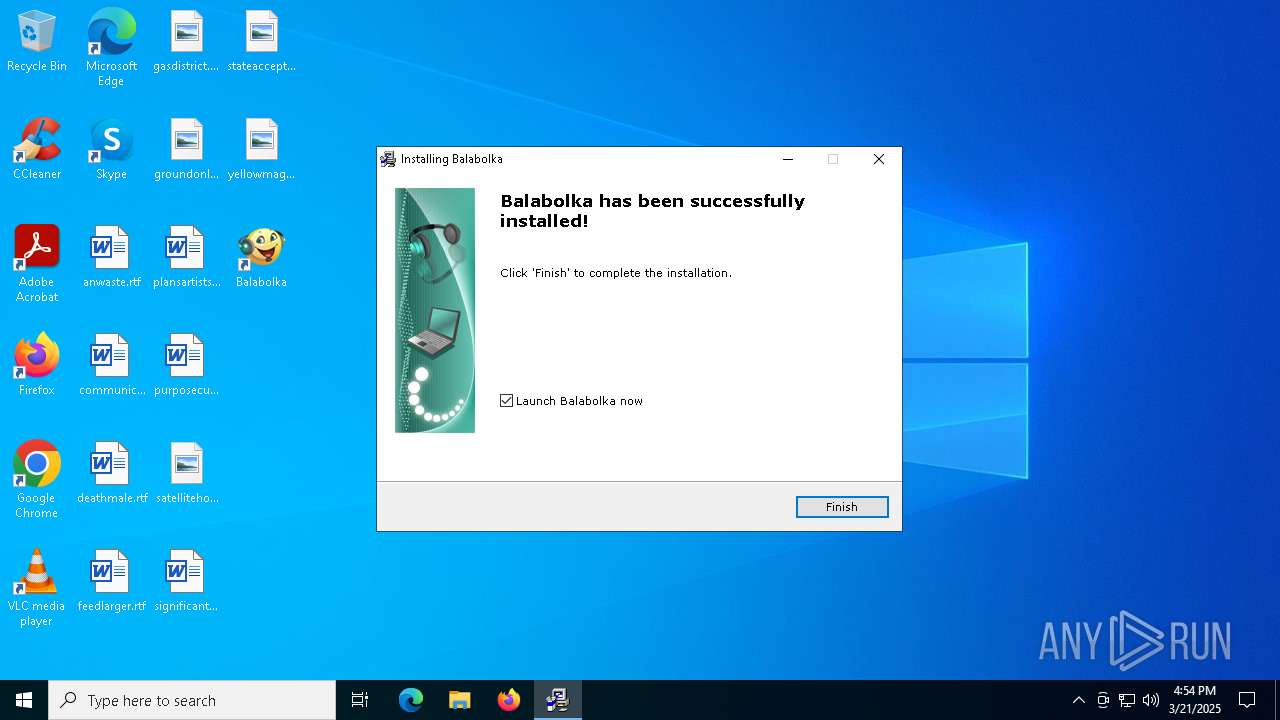Open VLC media player desktop shortcut

(x=37, y=588)
